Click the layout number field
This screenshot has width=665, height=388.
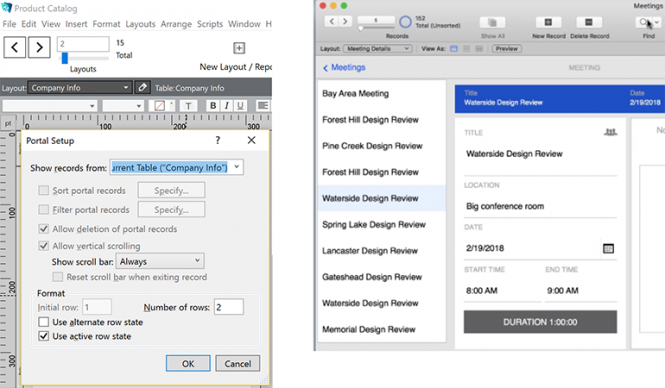[x=83, y=44]
